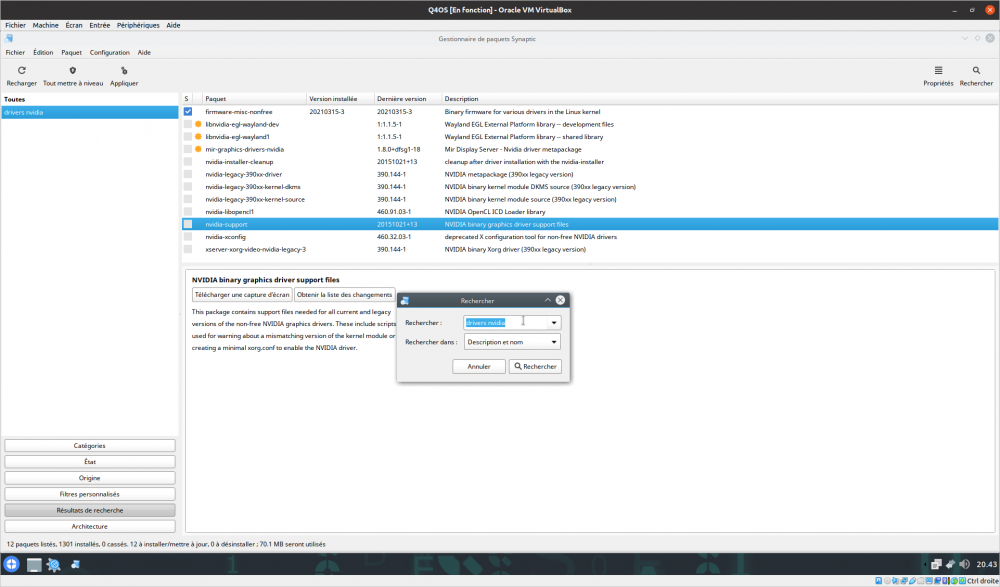The image size is (1000, 587).
Task: Open Synaptic Paquet menu
Action: 71,52
